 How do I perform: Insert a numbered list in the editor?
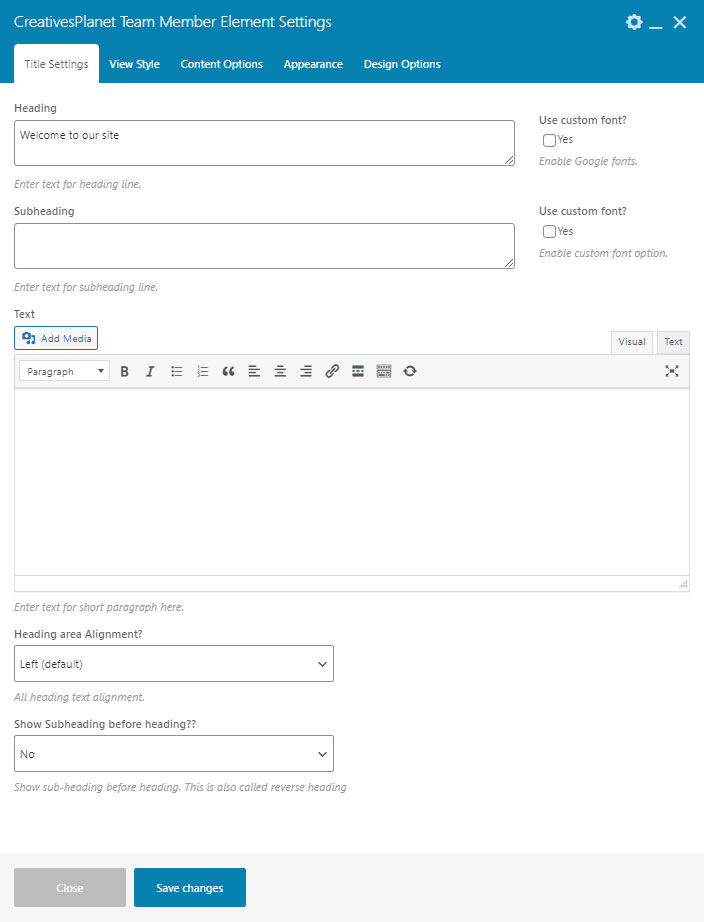coord(203,371)
